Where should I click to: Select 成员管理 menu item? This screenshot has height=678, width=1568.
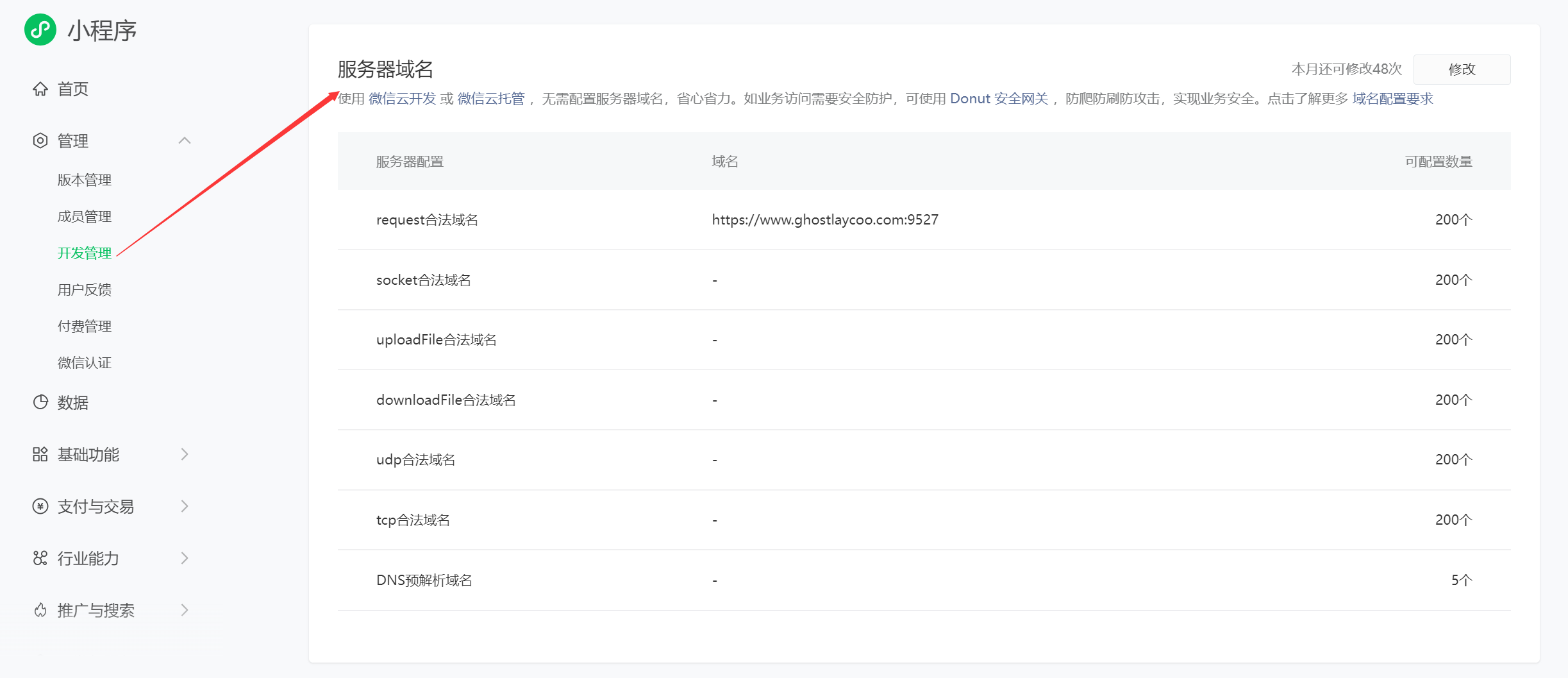(x=85, y=217)
